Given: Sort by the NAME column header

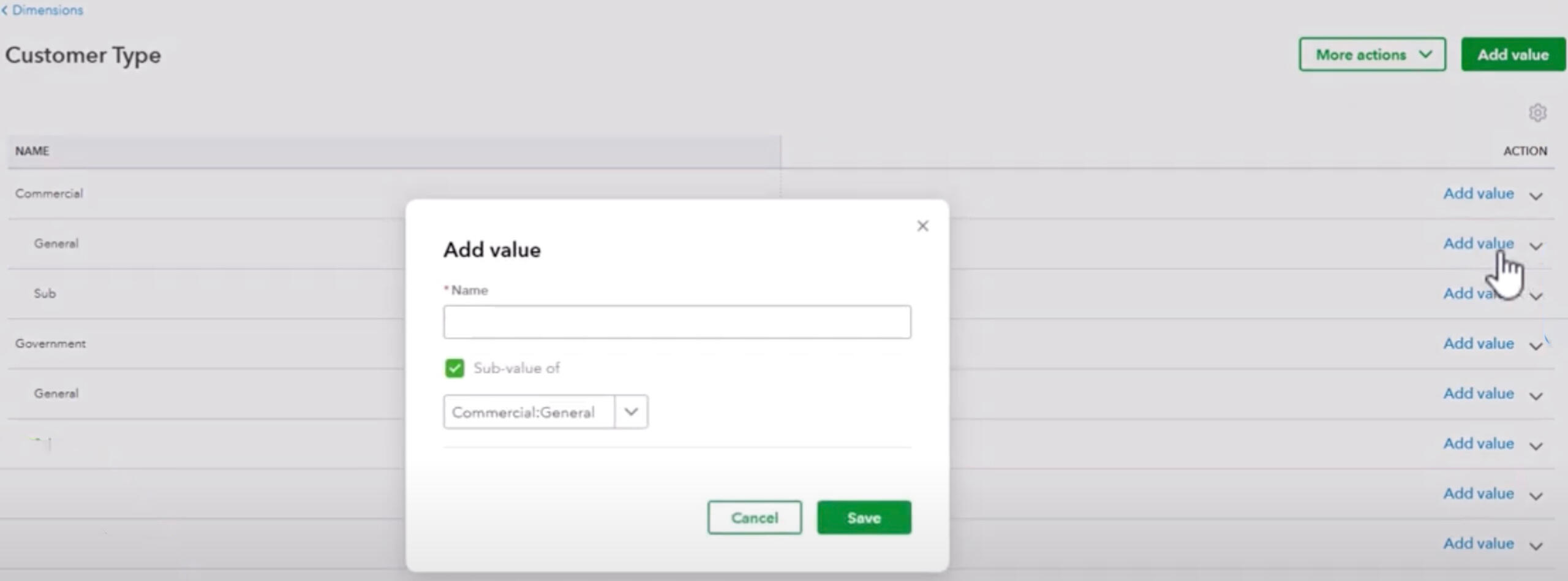Looking at the screenshot, I should point(32,151).
